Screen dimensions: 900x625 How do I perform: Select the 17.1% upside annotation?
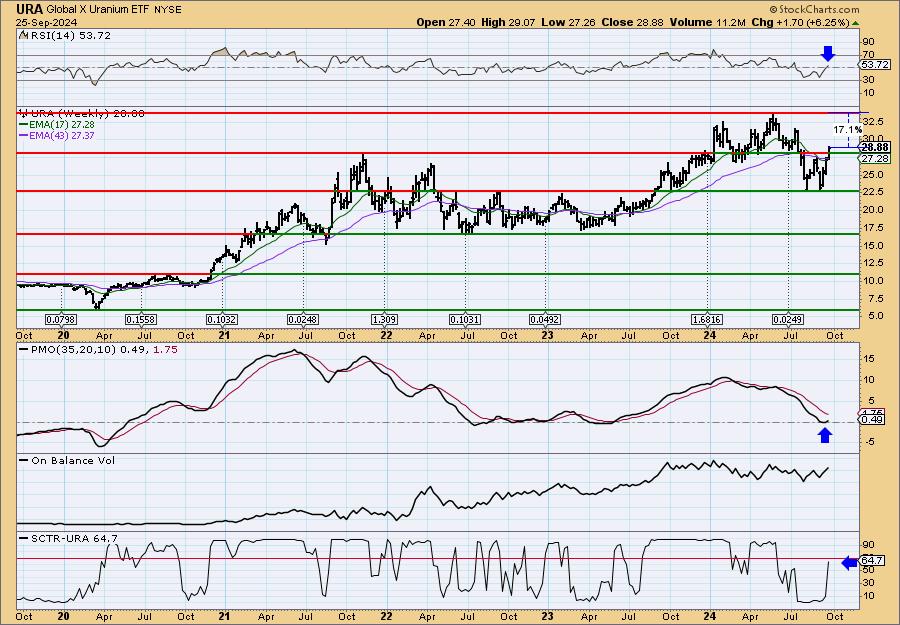pyautogui.click(x=850, y=130)
